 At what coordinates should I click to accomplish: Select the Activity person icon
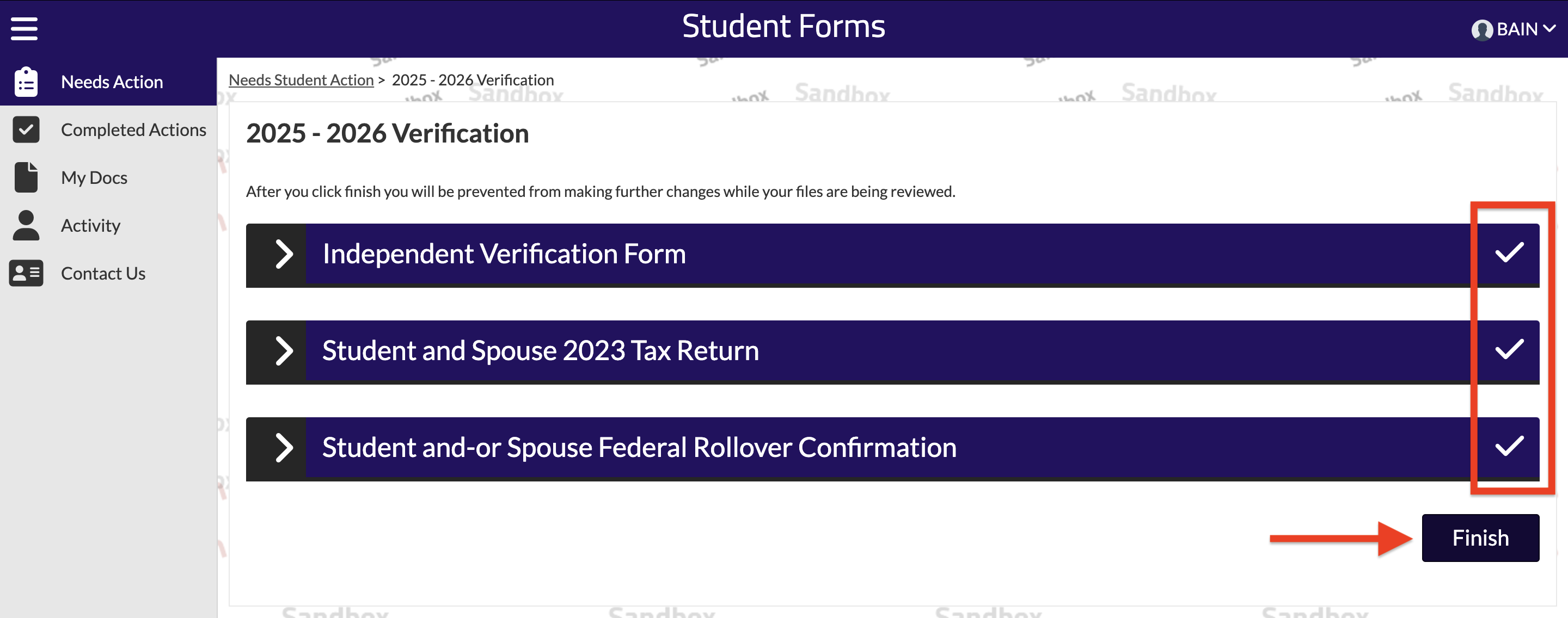click(x=26, y=225)
